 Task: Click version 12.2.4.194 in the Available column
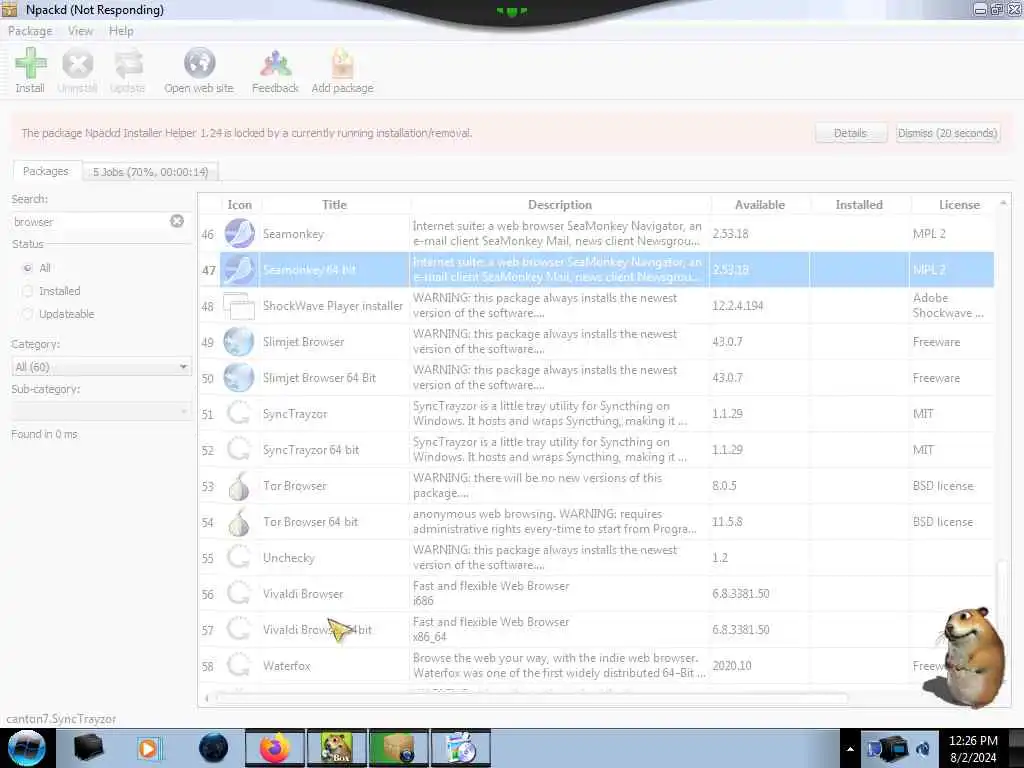[x=737, y=306]
